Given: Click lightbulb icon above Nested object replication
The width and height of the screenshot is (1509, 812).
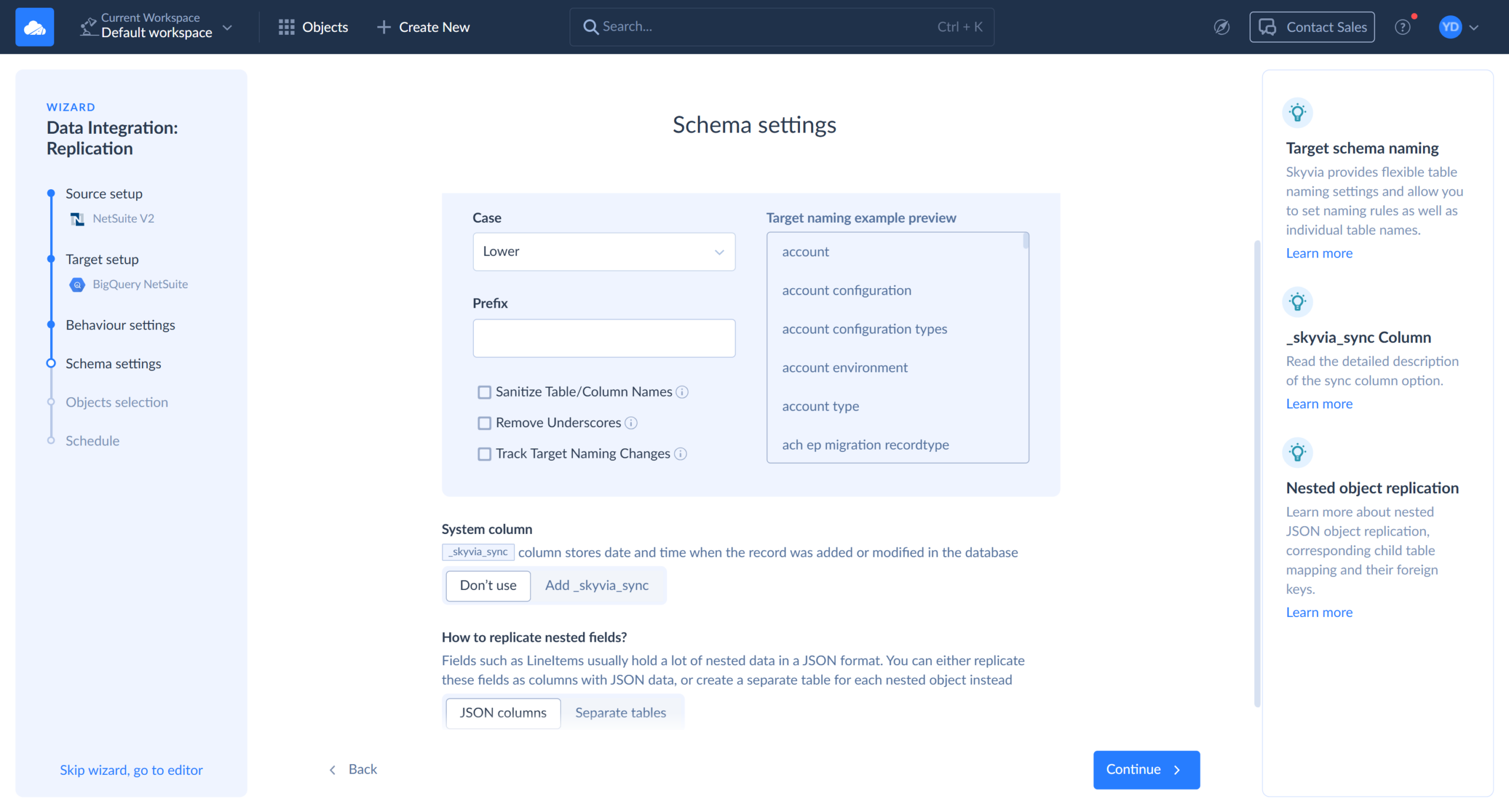Looking at the screenshot, I should tap(1297, 453).
